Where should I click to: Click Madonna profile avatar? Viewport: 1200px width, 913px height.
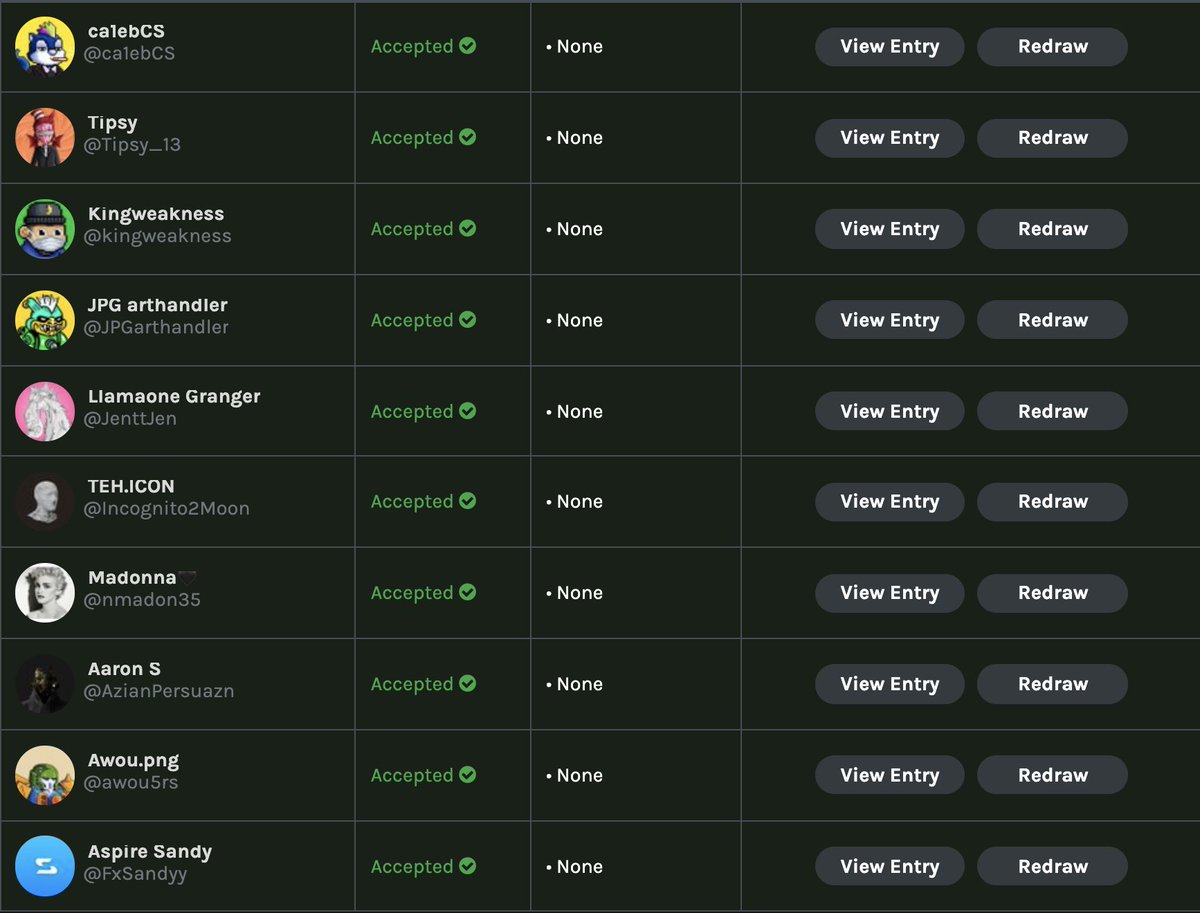(45, 593)
